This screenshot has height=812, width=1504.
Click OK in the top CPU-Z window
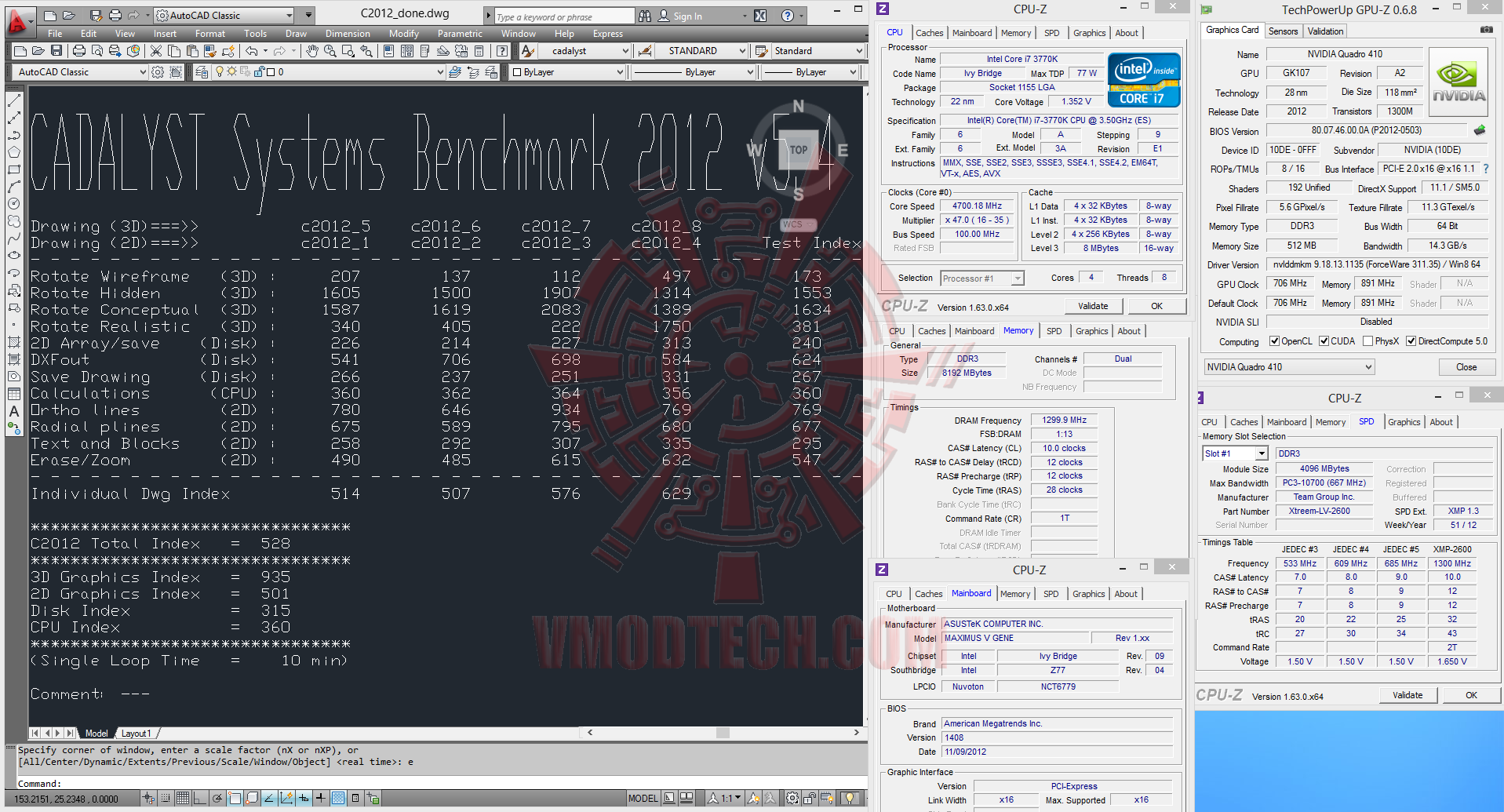tap(1156, 306)
